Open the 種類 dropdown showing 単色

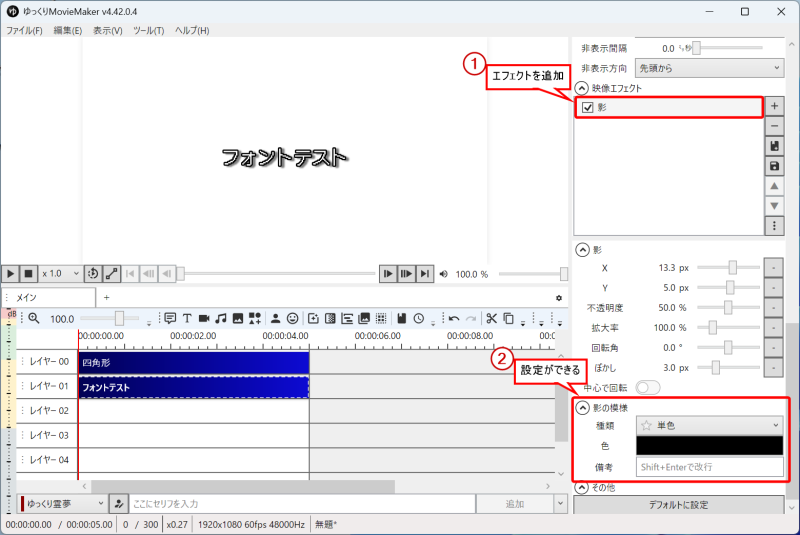click(x=709, y=425)
